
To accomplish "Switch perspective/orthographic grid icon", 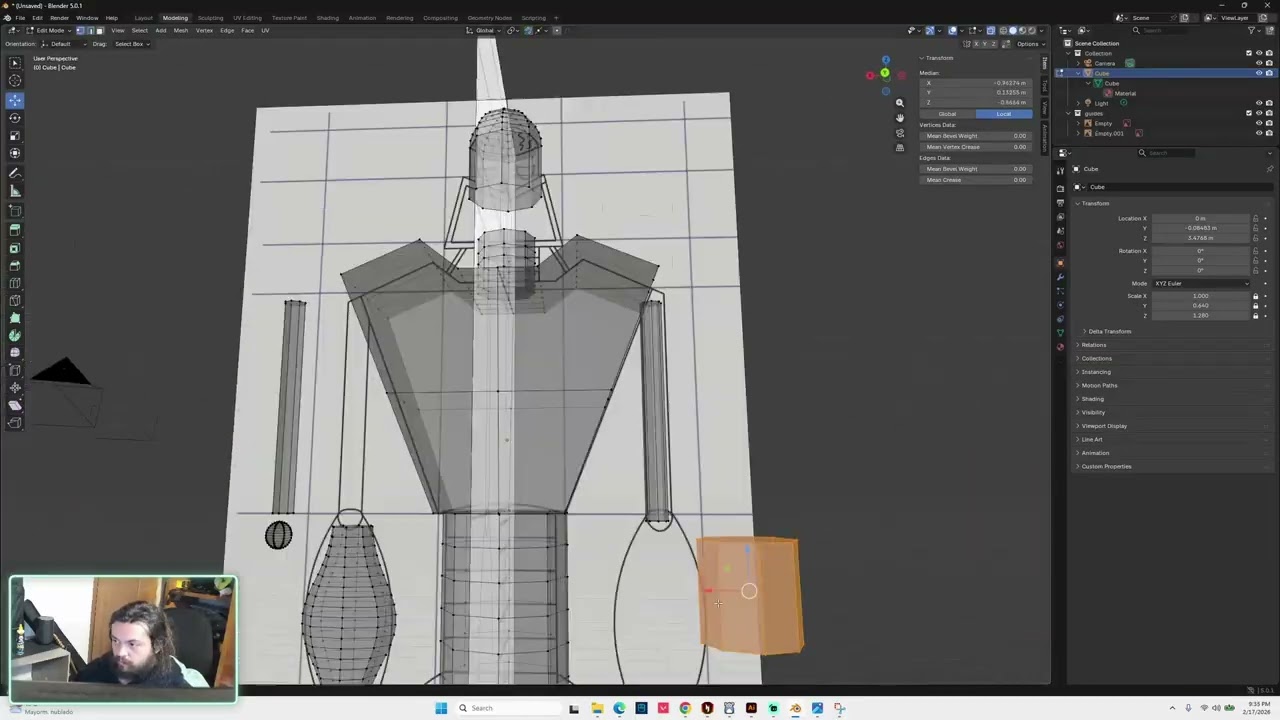I will click(x=899, y=148).
